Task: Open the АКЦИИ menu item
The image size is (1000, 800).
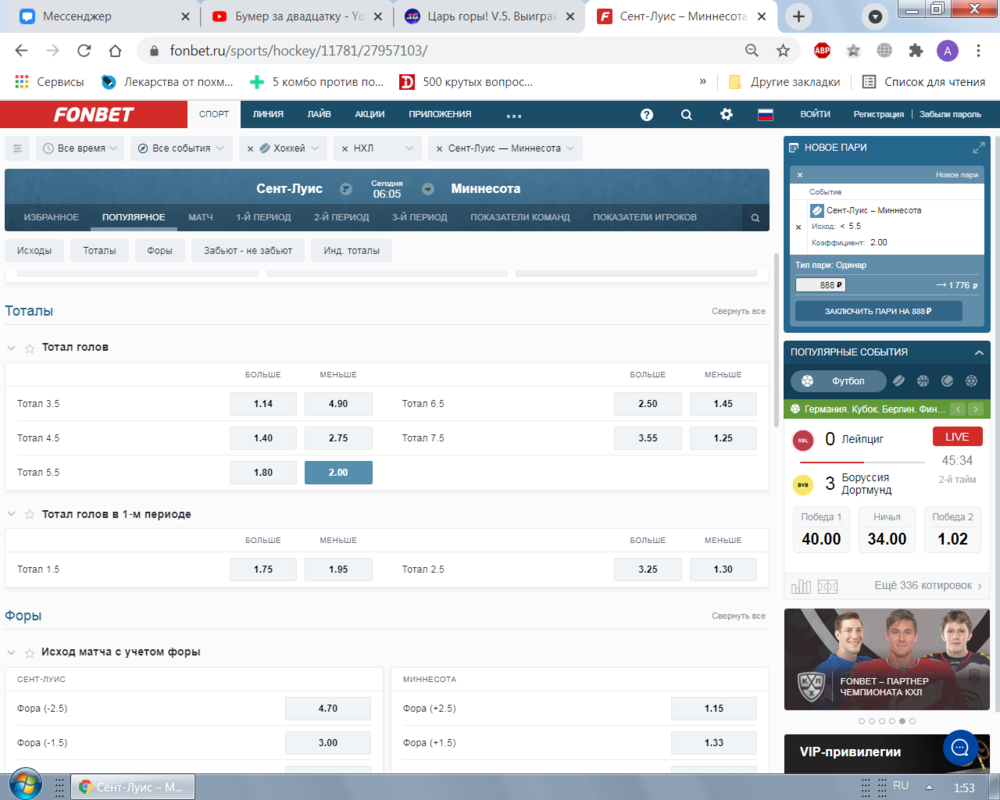Action: click(x=370, y=114)
